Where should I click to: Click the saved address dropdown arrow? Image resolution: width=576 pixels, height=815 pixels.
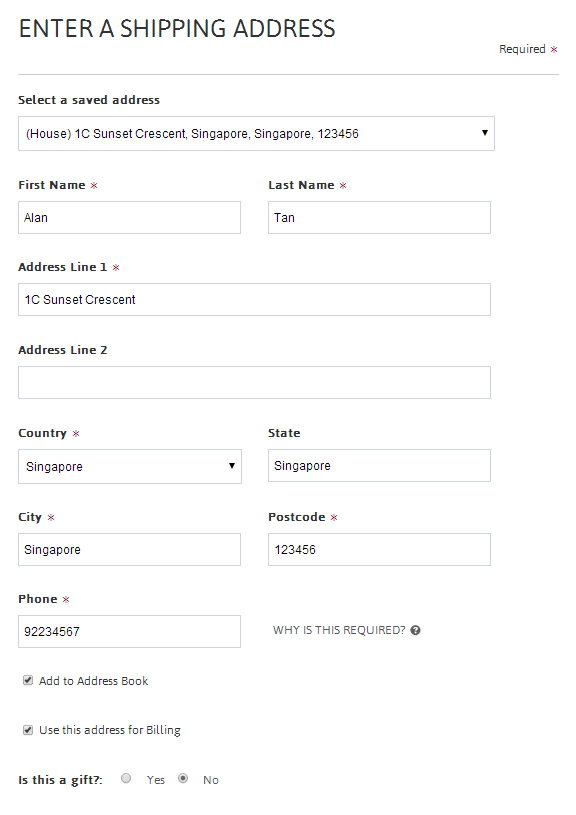click(x=485, y=133)
